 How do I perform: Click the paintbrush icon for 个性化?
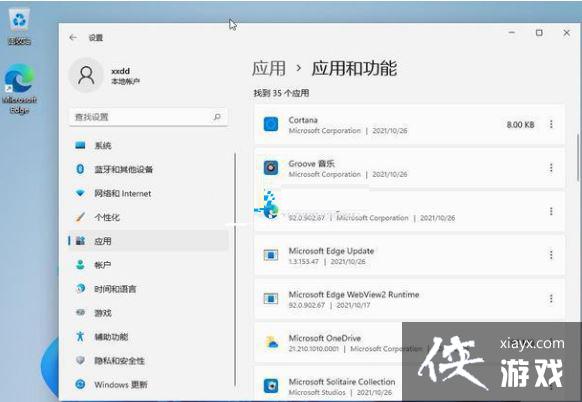[80, 217]
